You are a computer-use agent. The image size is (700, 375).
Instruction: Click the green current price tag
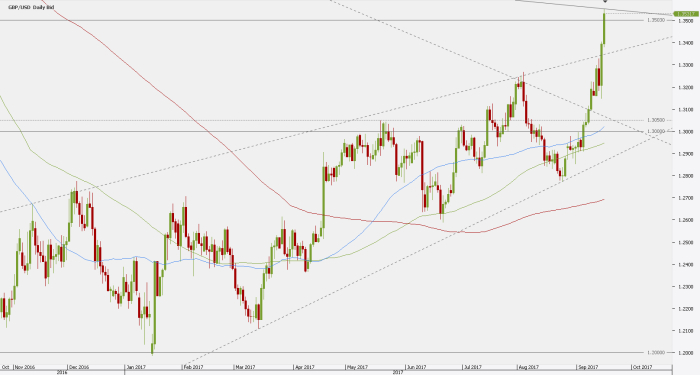(x=686, y=14)
